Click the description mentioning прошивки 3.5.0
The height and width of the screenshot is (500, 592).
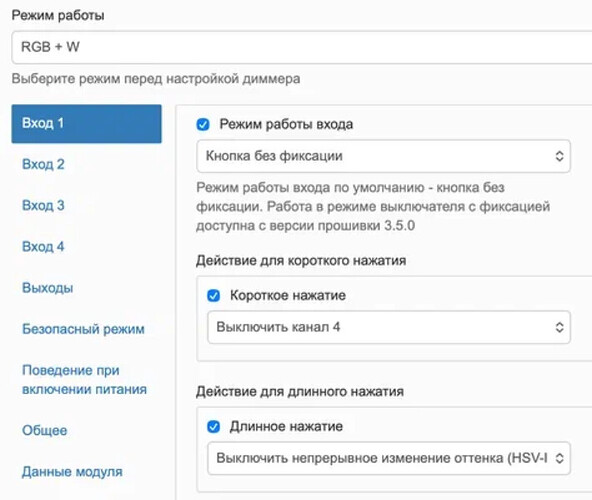click(x=373, y=207)
